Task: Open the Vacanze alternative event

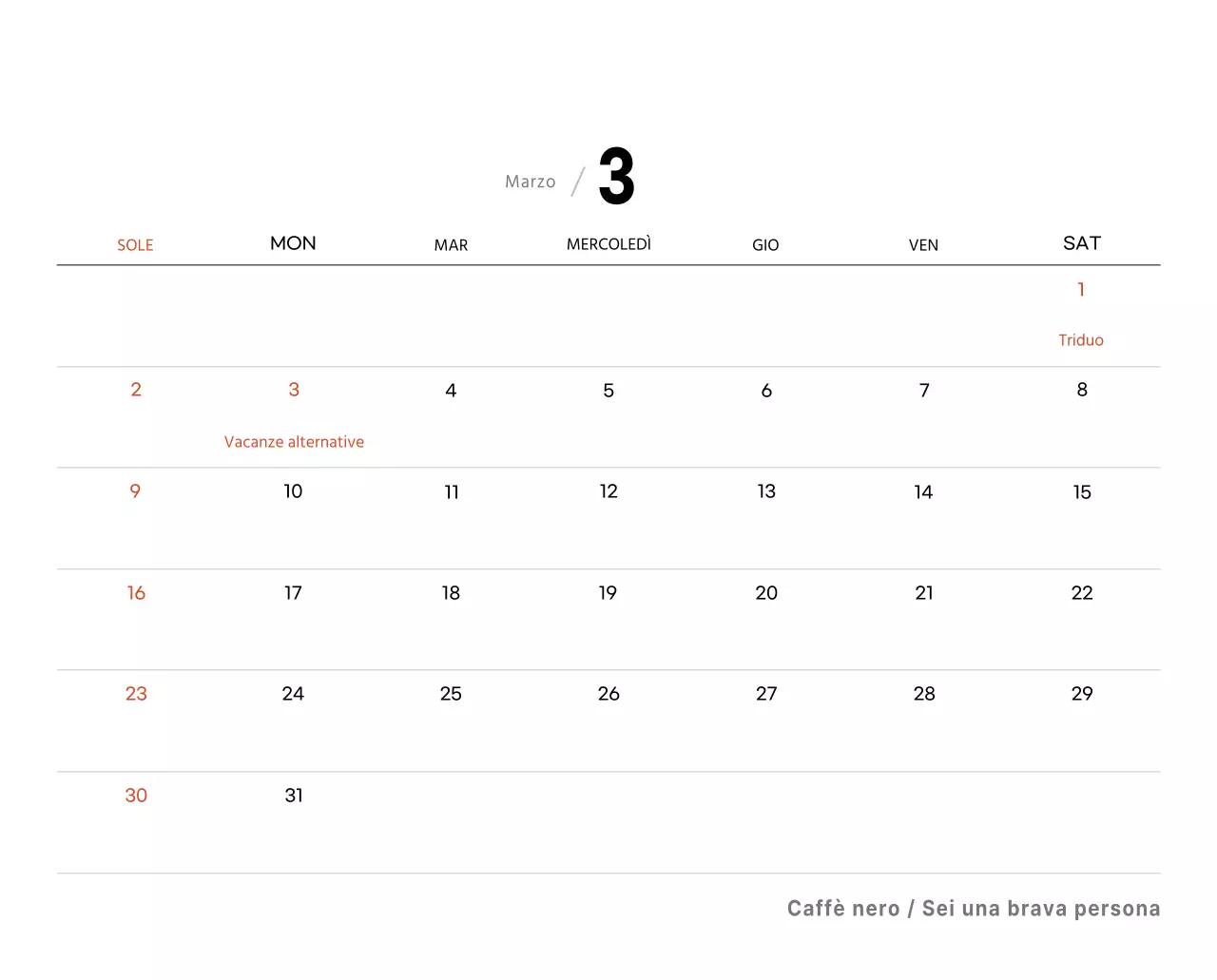Action: pos(294,442)
